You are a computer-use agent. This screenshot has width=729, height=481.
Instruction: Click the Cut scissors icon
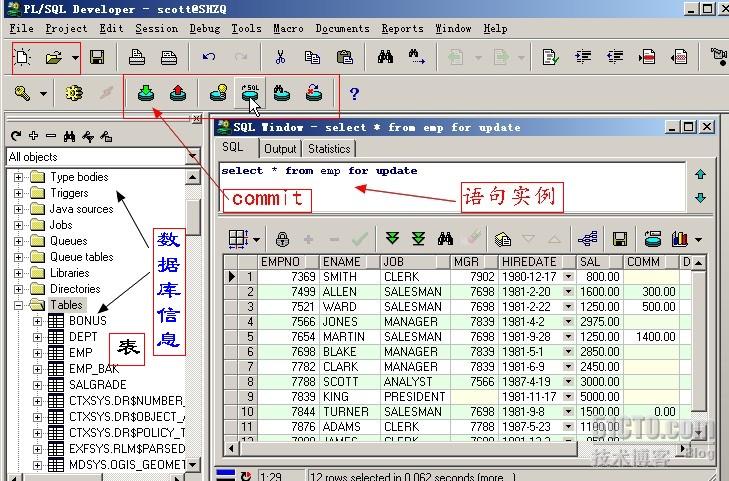pyautogui.click(x=280, y=57)
